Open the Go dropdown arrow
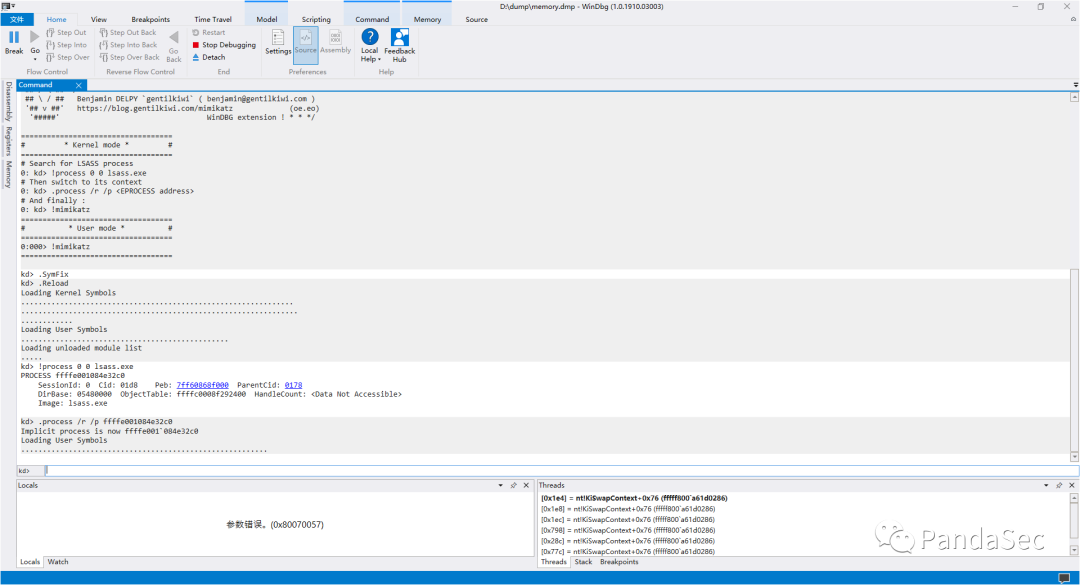Viewport: 1080px width, 585px height. pos(34,59)
